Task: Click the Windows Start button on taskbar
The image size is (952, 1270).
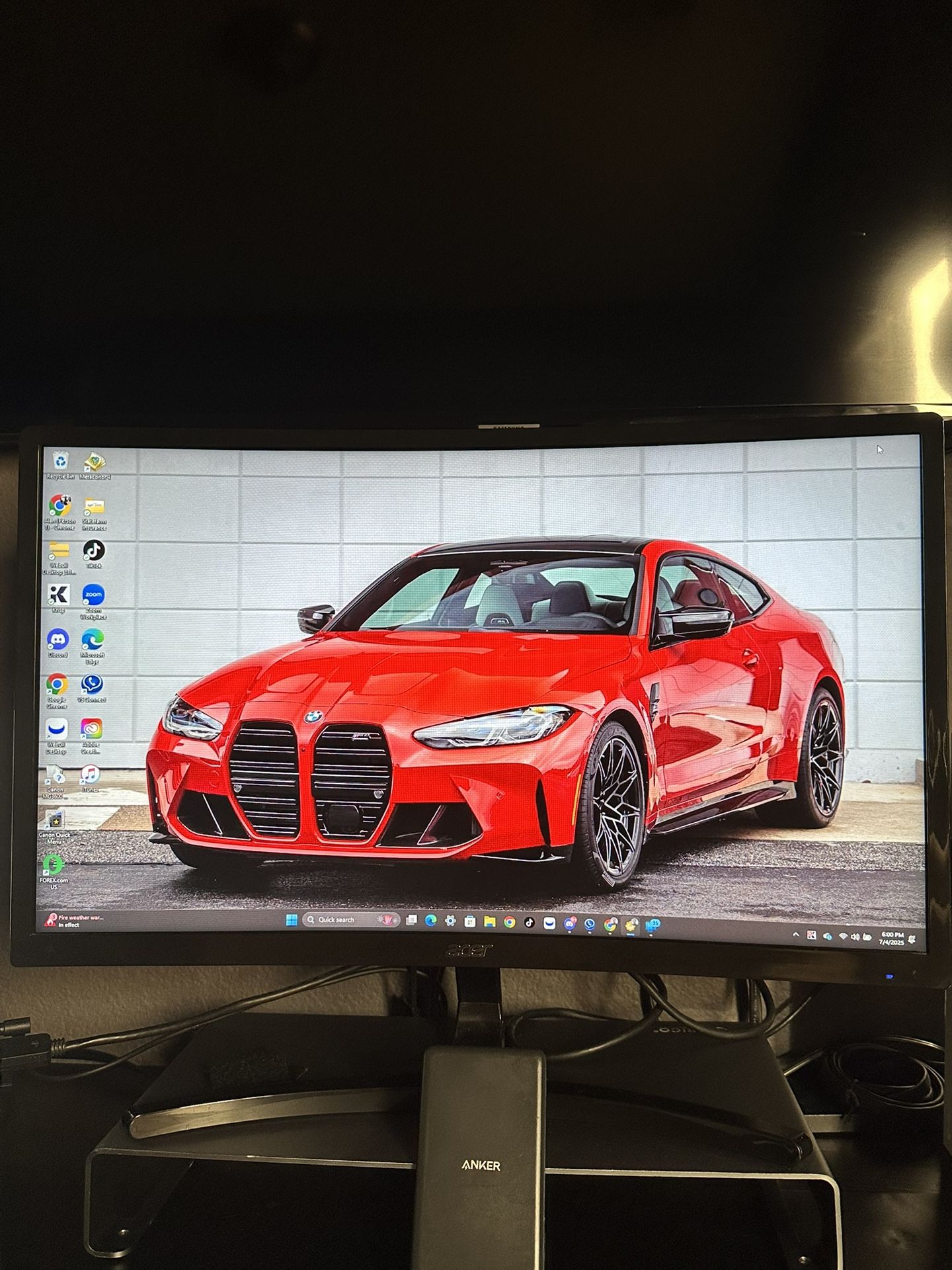Action: [x=290, y=919]
